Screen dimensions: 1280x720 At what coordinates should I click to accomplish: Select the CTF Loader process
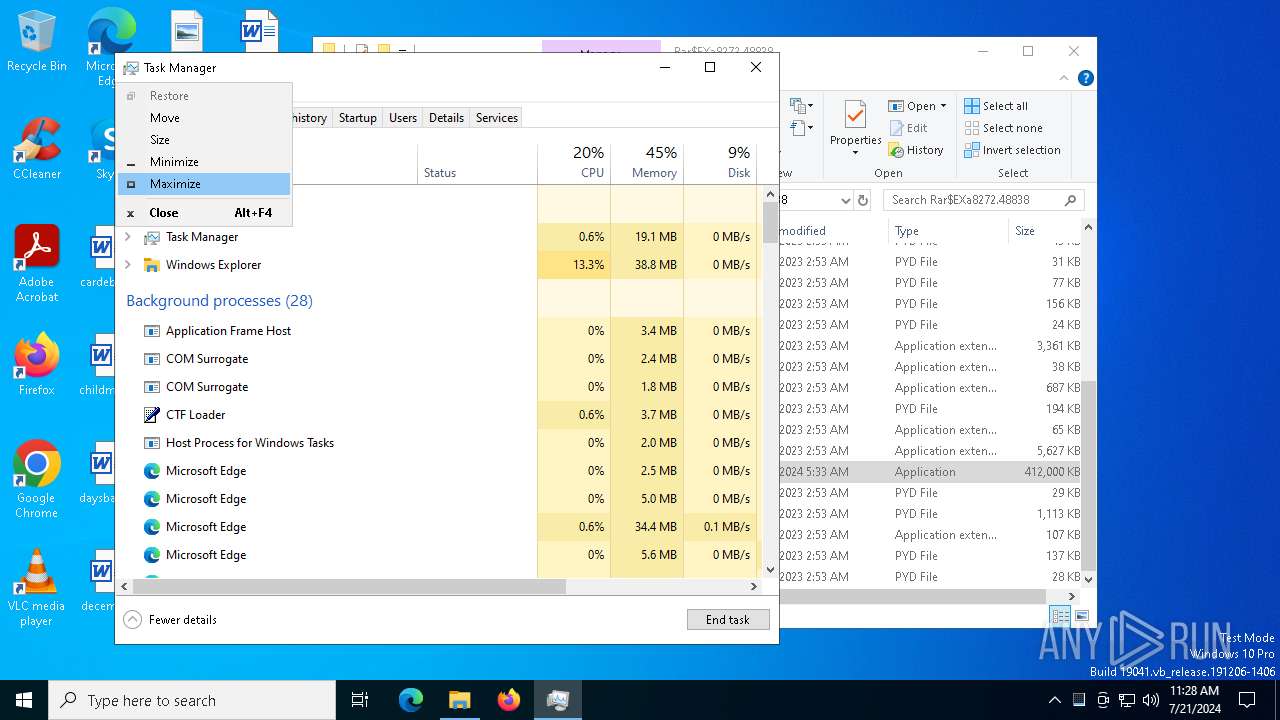coord(437,415)
